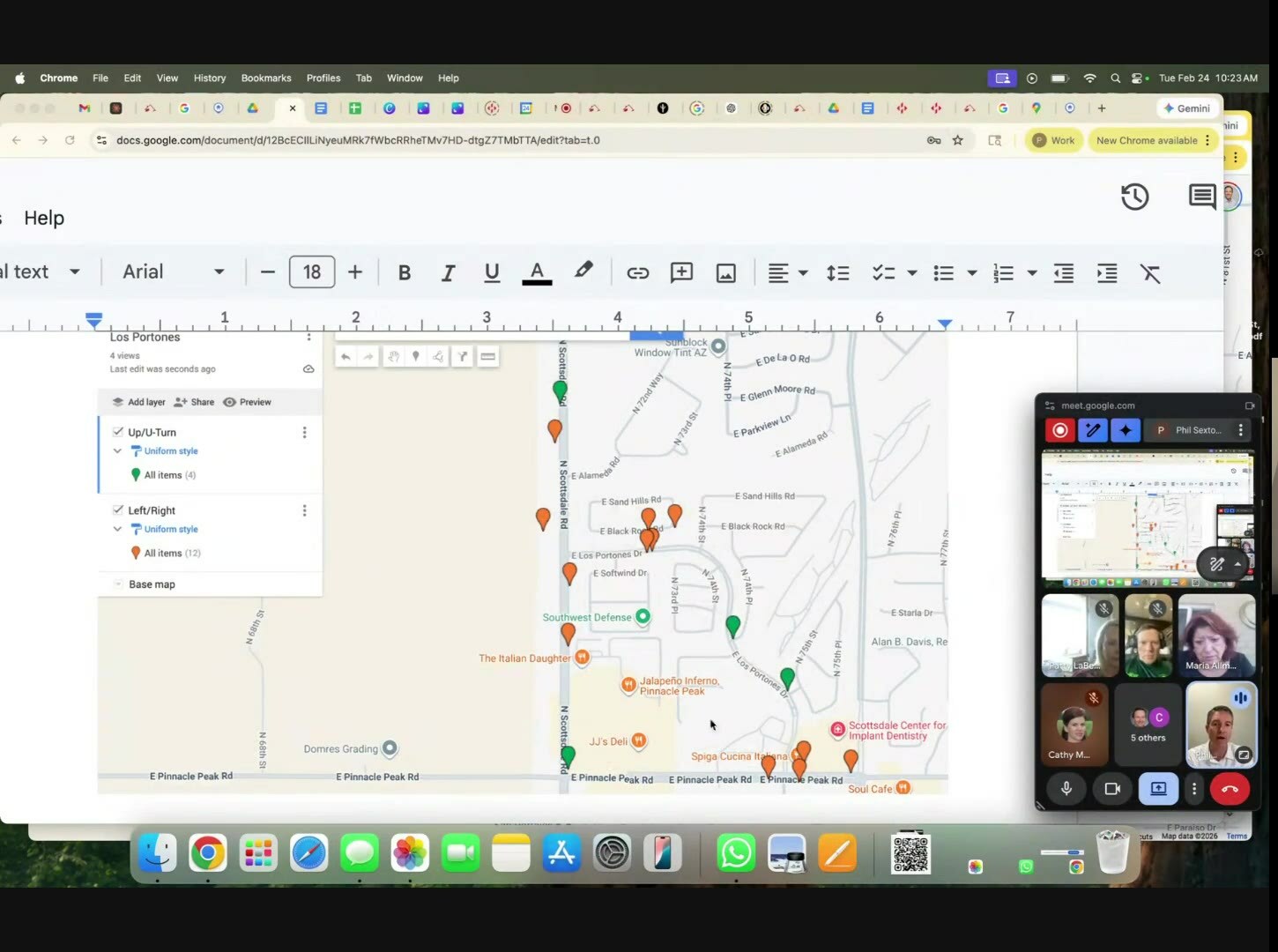Open the font family Arial dropdown
Image resolution: width=1278 pixels, height=952 pixels.
(173, 272)
